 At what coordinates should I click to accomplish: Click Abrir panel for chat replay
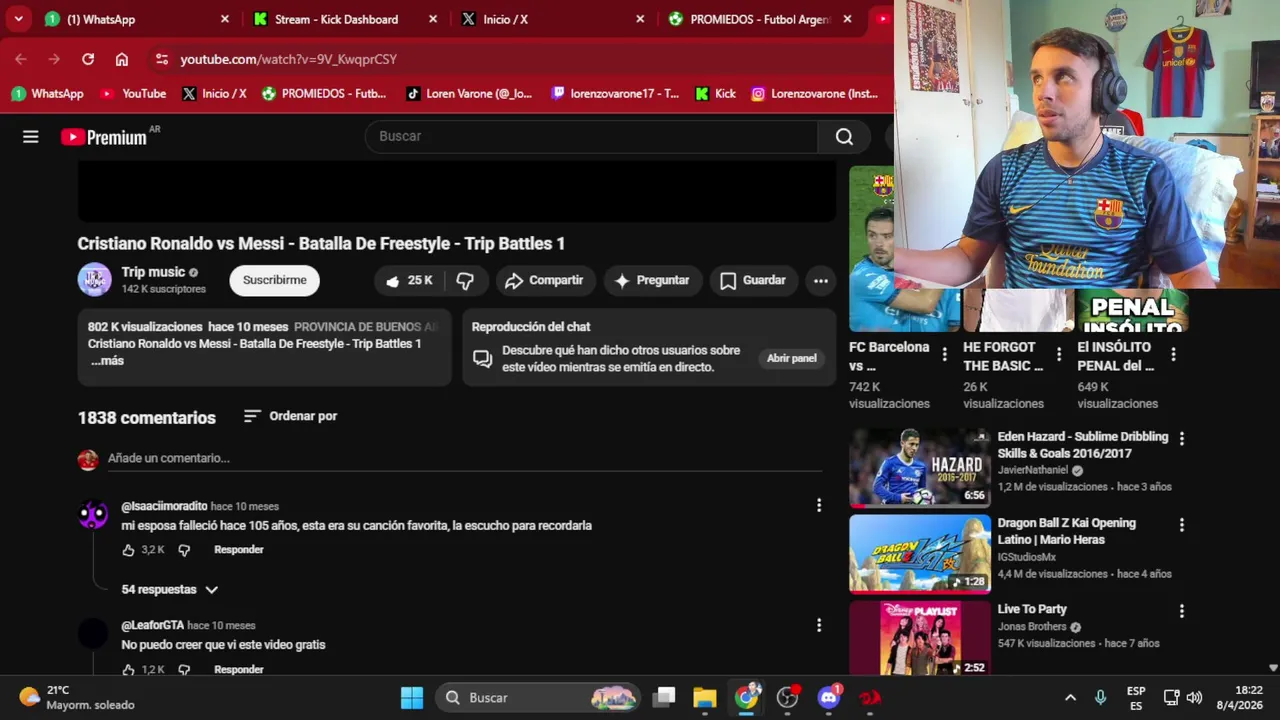tap(791, 359)
